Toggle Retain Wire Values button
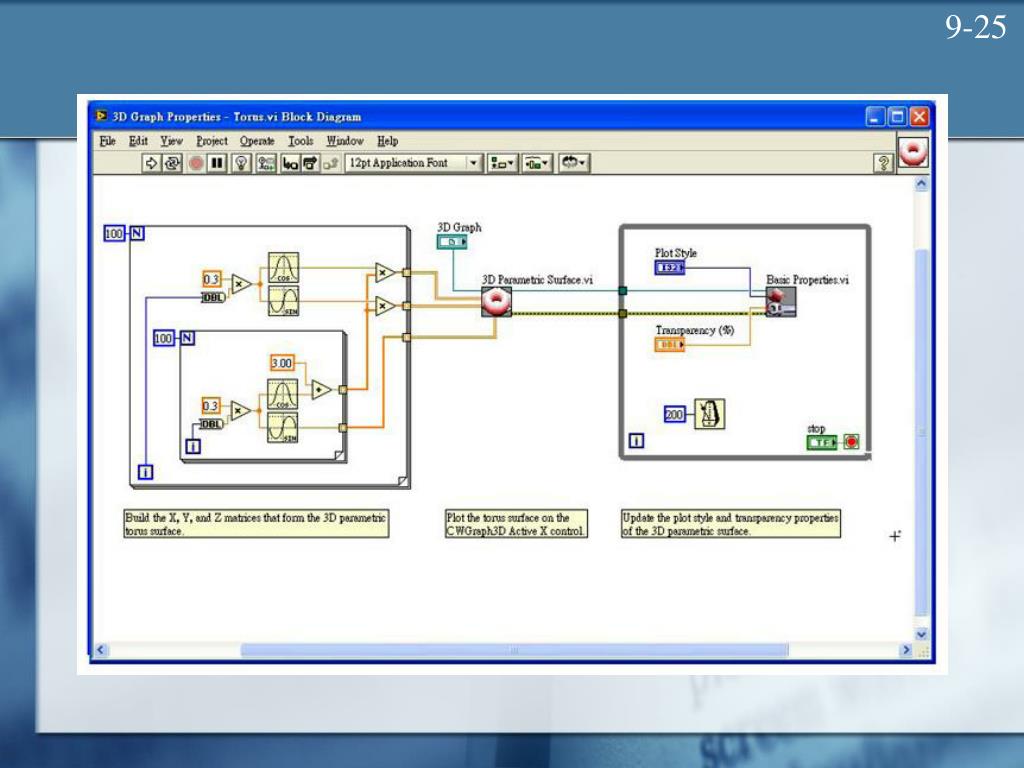The width and height of the screenshot is (1024, 768). pyautogui.click(x=265, y=163)
